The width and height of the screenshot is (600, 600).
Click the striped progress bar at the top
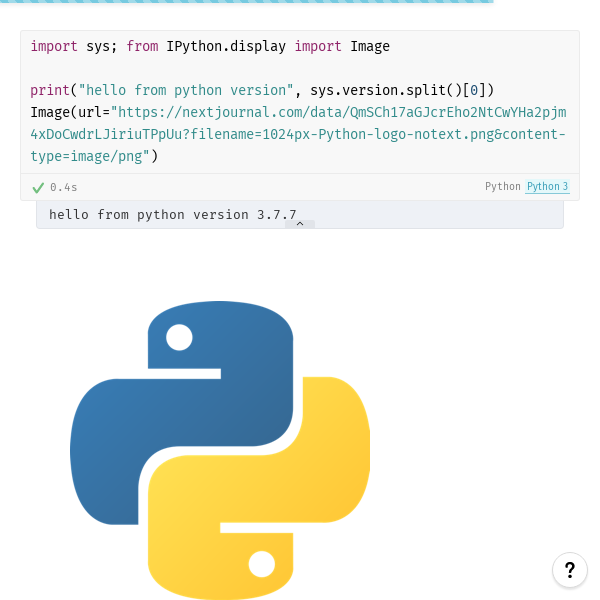coord(247,2)
